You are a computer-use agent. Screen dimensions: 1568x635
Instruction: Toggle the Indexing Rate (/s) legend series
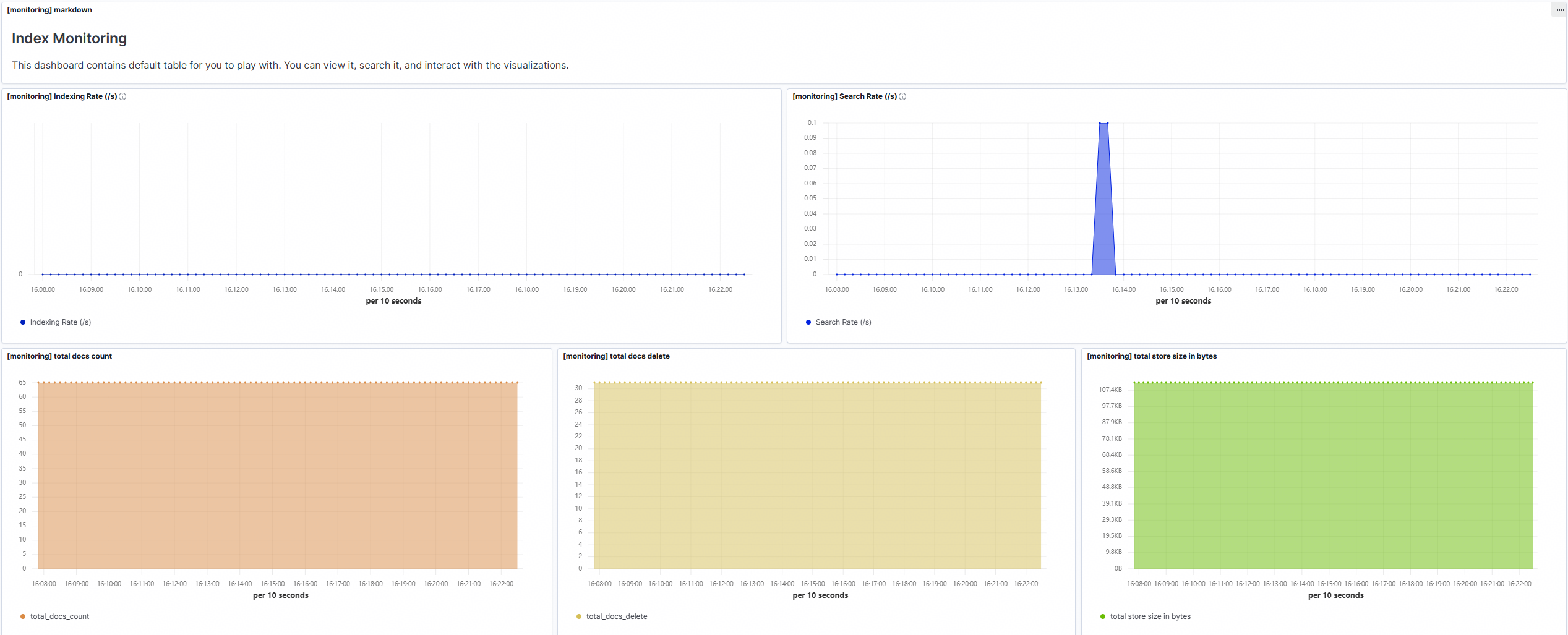tap(61, 322)
